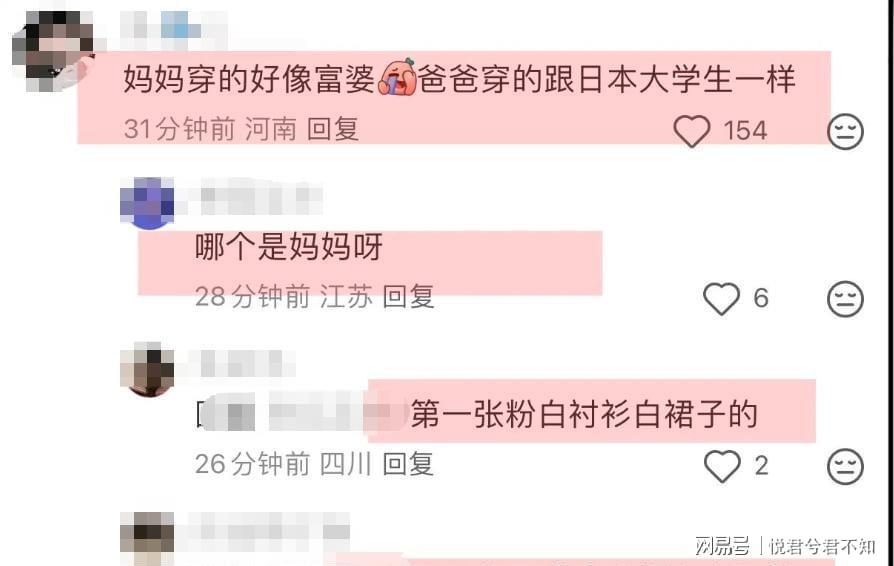Open the blurred username of the top commenter

(x=174, y=27)
